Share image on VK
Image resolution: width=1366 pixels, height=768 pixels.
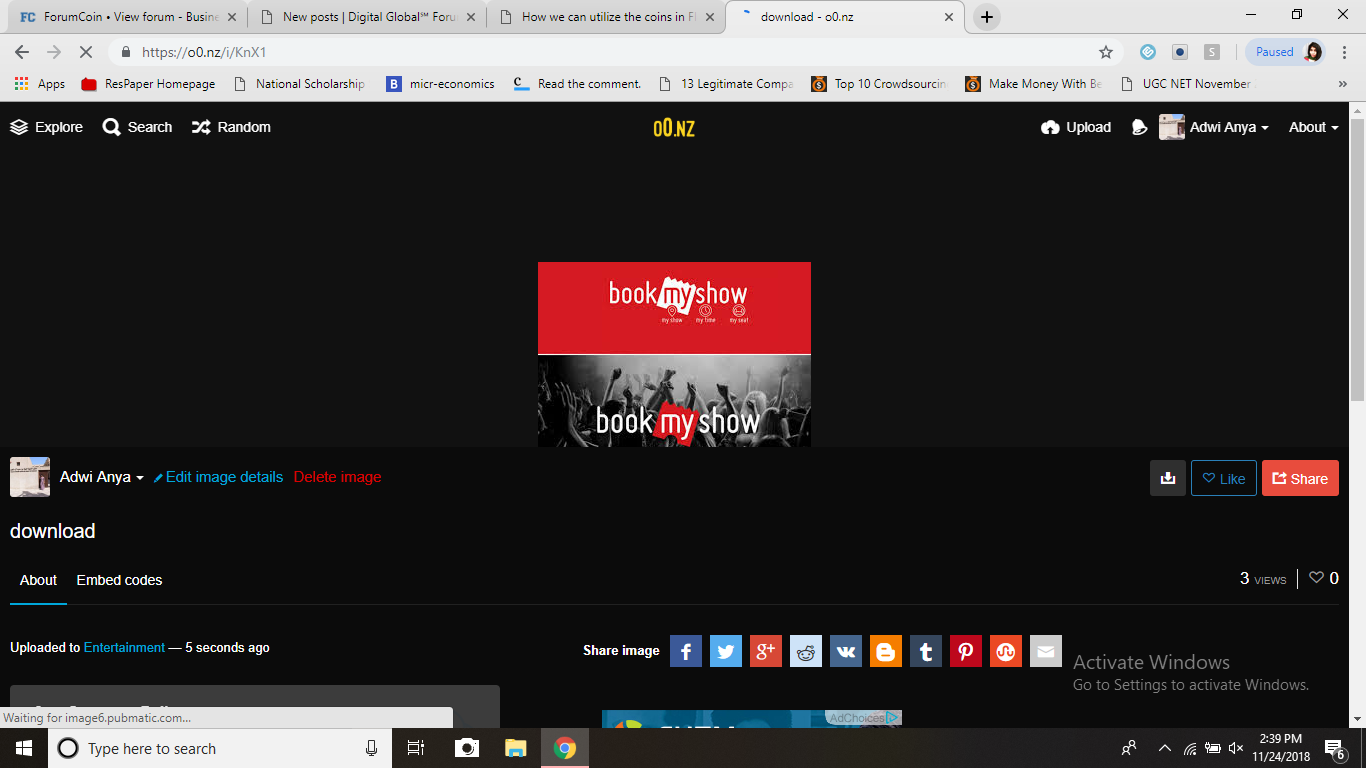pos(846,651)
